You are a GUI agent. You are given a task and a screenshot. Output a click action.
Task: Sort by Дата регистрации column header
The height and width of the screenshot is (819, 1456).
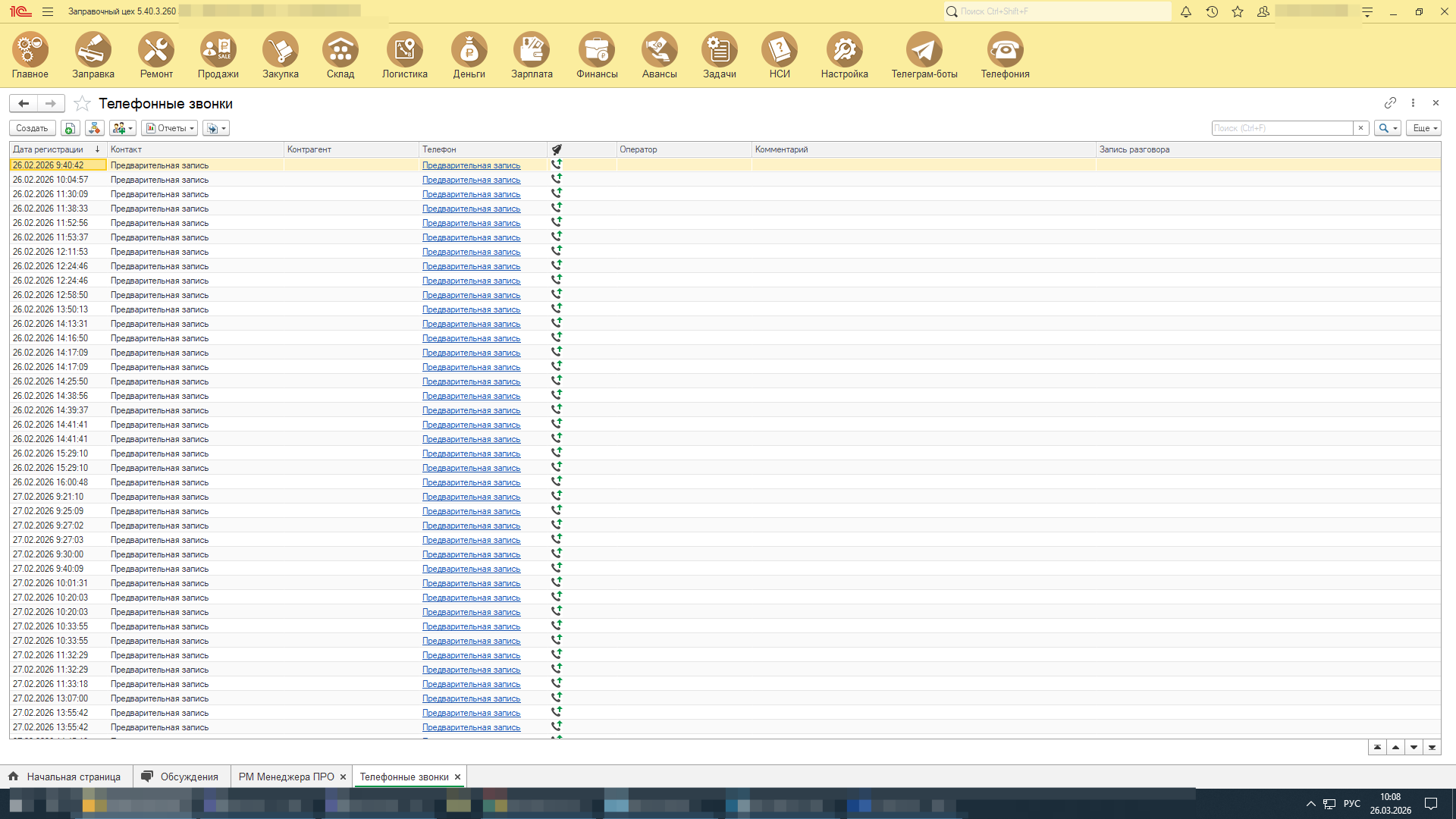(49, 149)
